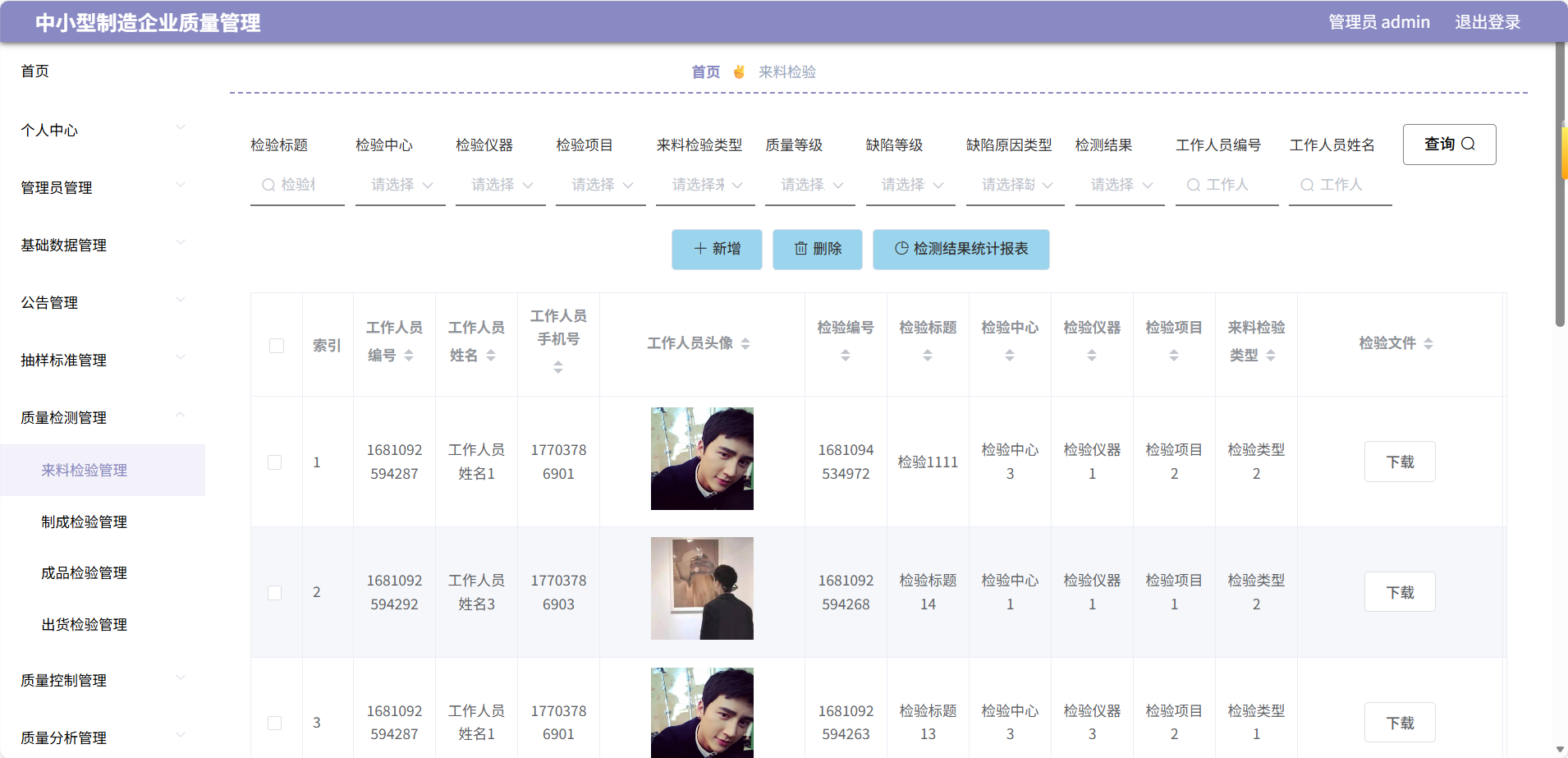Click sort arrows for 检验标题 column
Viewport: 1568px width, 758px height.
928,355
